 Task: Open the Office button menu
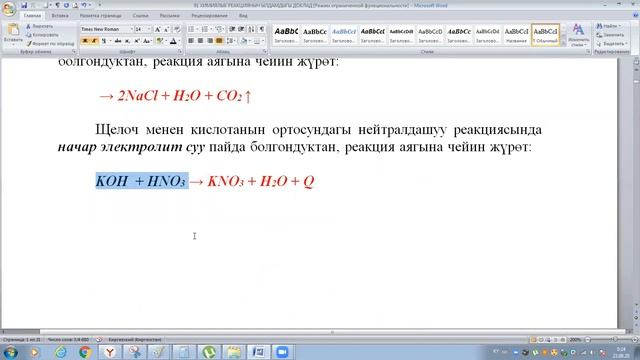(9, 8)
